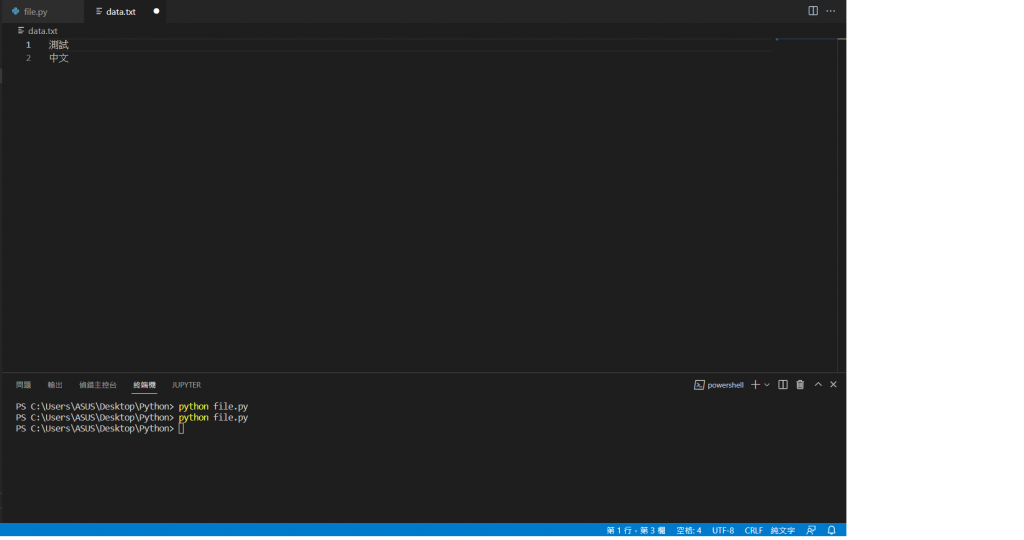Select the 終端機 terminal tab

(x=144, y=385)
